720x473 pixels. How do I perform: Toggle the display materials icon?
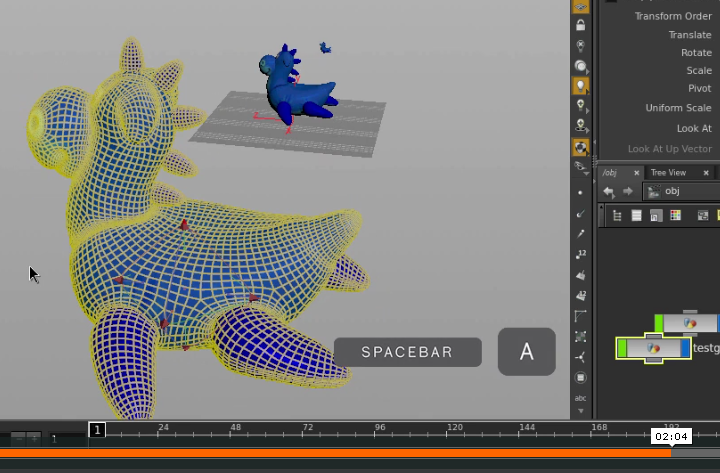click(580, 147)
